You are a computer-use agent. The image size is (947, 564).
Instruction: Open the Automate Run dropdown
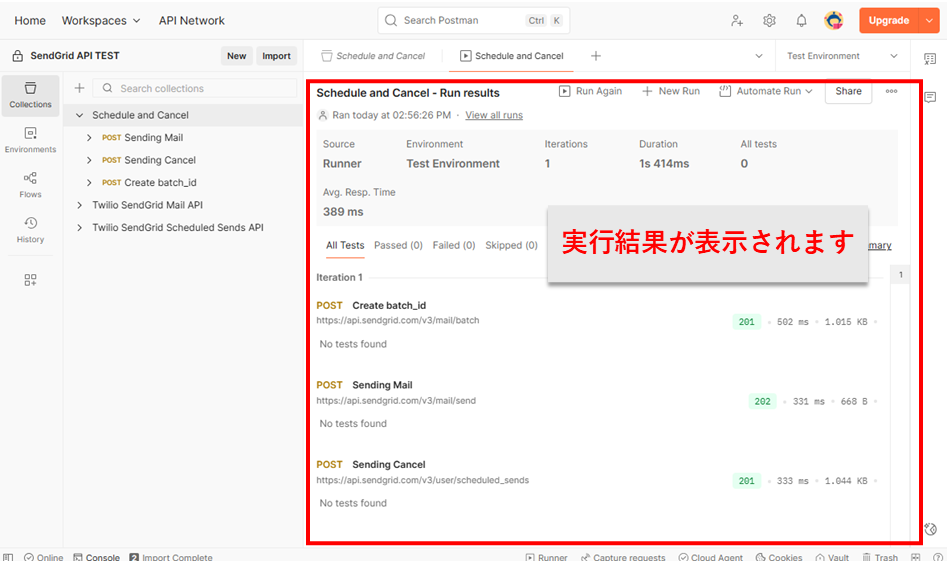click(765, 91)
